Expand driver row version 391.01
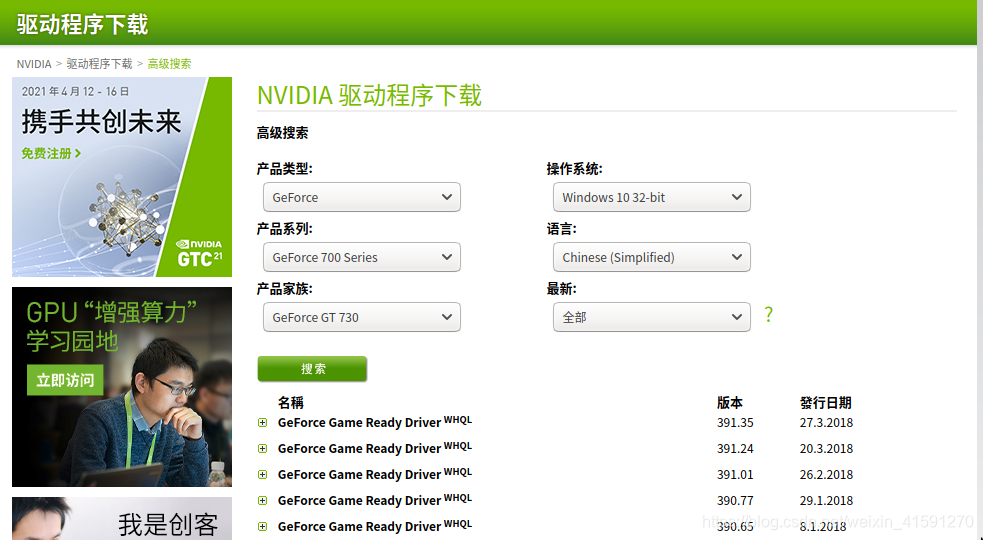Viewport: 983px width, 540px height. click(x=263, y=475)
